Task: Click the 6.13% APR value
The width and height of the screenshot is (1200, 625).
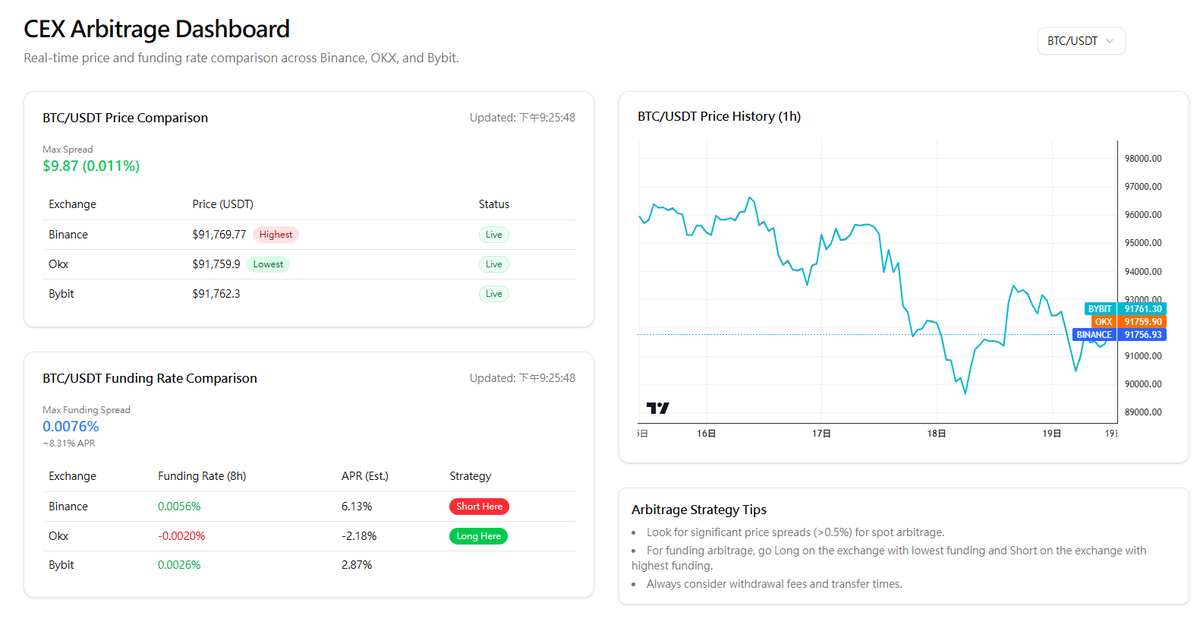Action: [357, 507]
